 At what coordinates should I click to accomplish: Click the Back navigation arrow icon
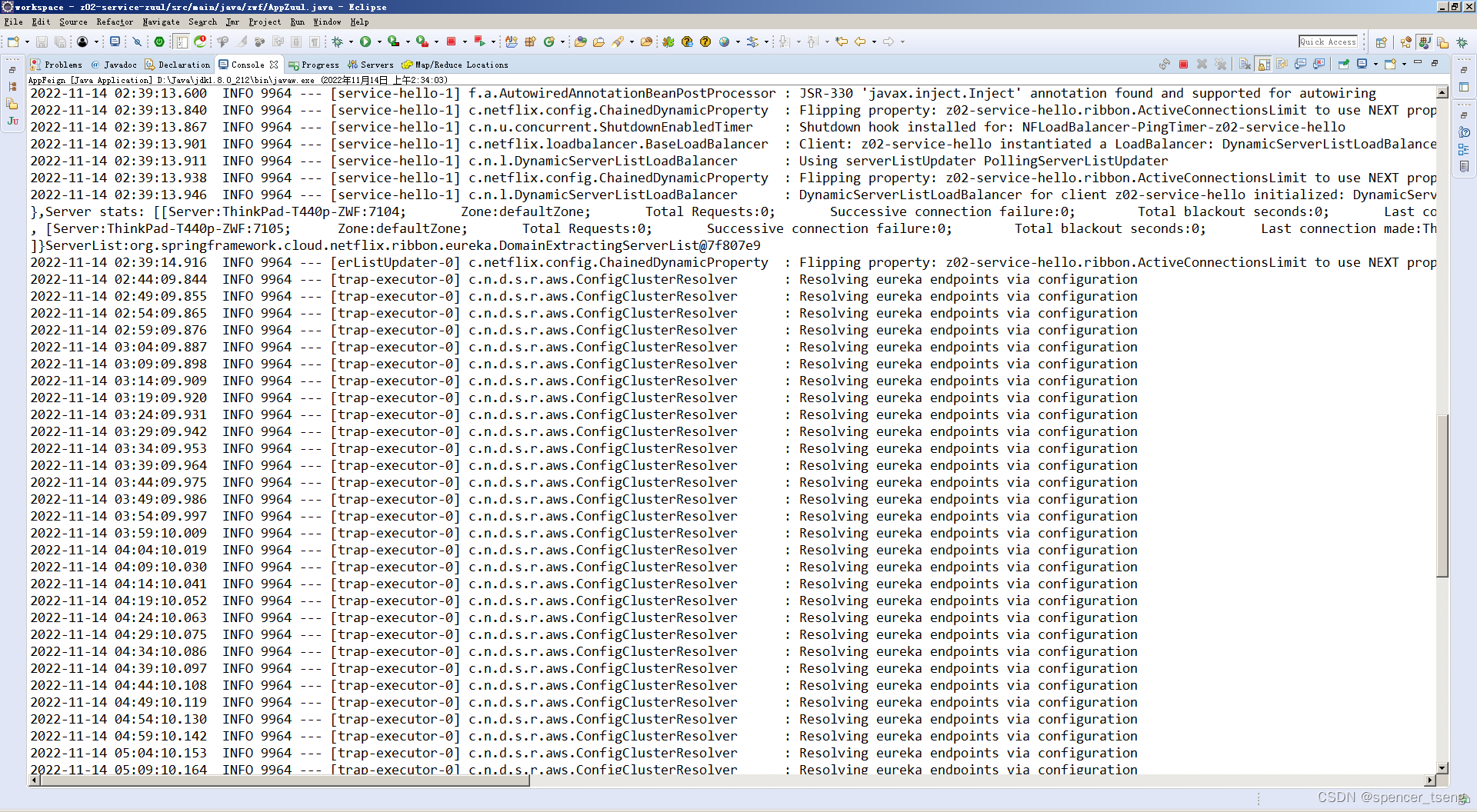pos(860,42)
